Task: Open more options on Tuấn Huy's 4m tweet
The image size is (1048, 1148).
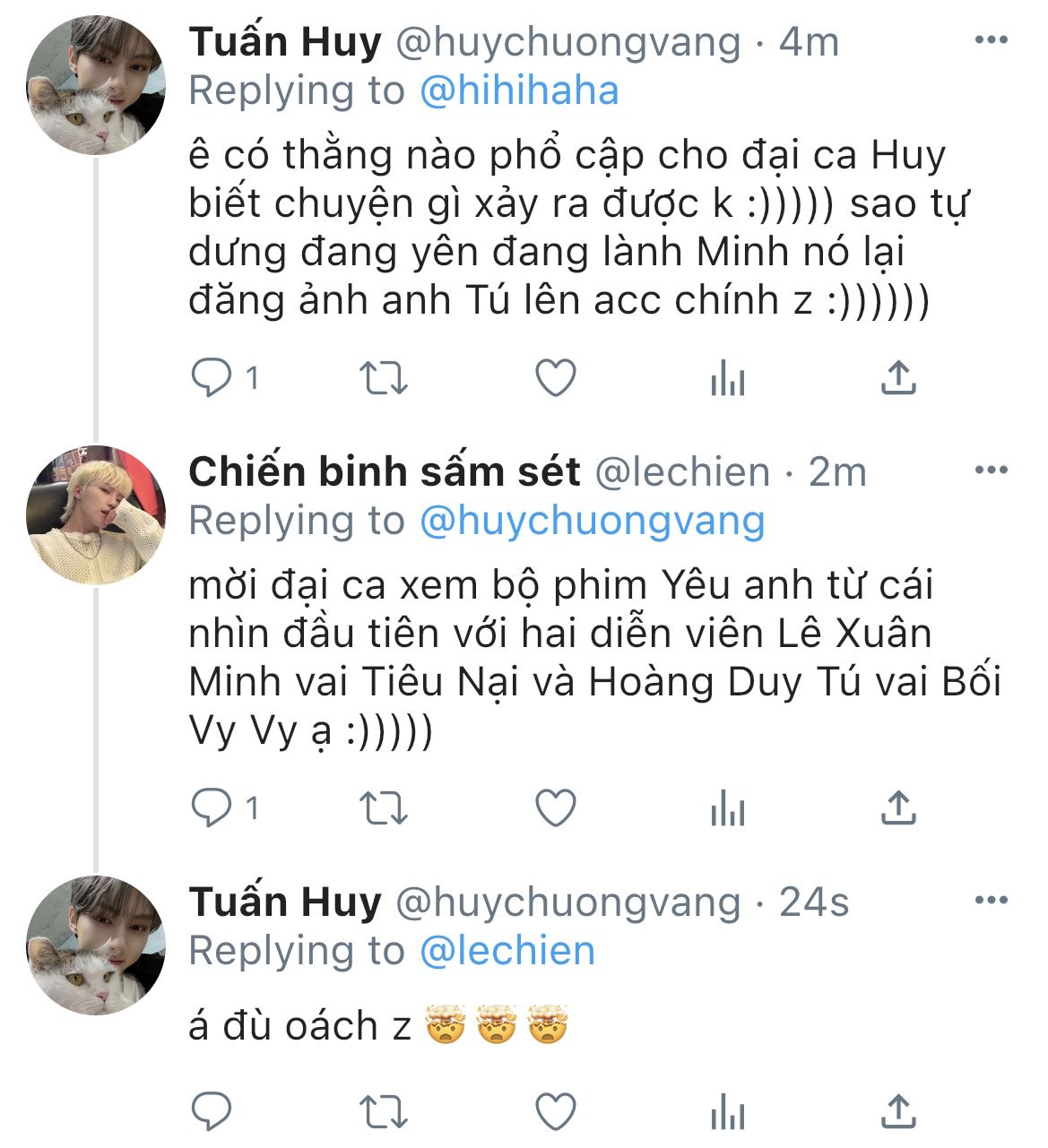Action: (991, 40)
